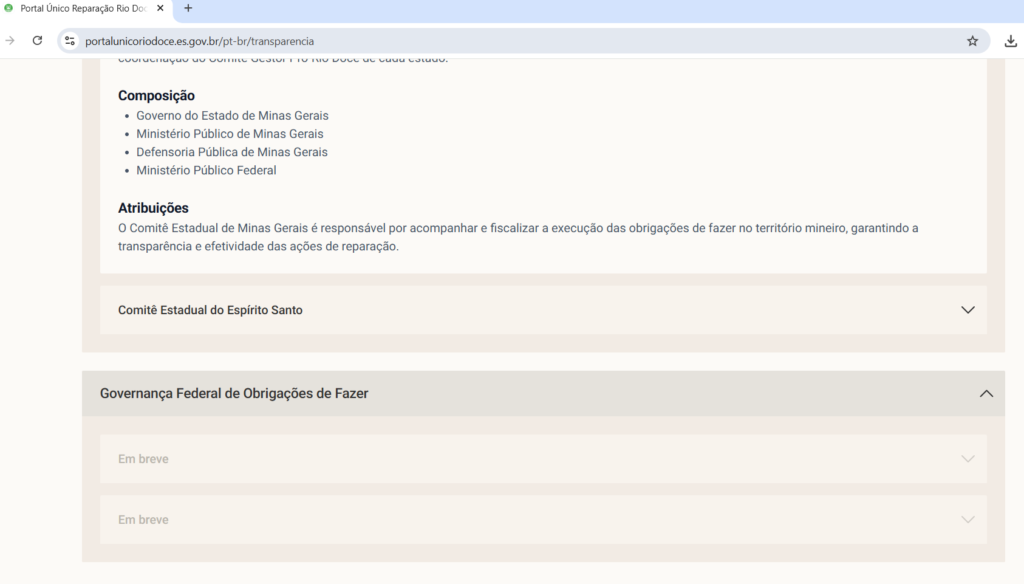This screenshot has height=584, width=1024.
Task: Expand the first Em breve chevron
Action: (x=967, y=459)
